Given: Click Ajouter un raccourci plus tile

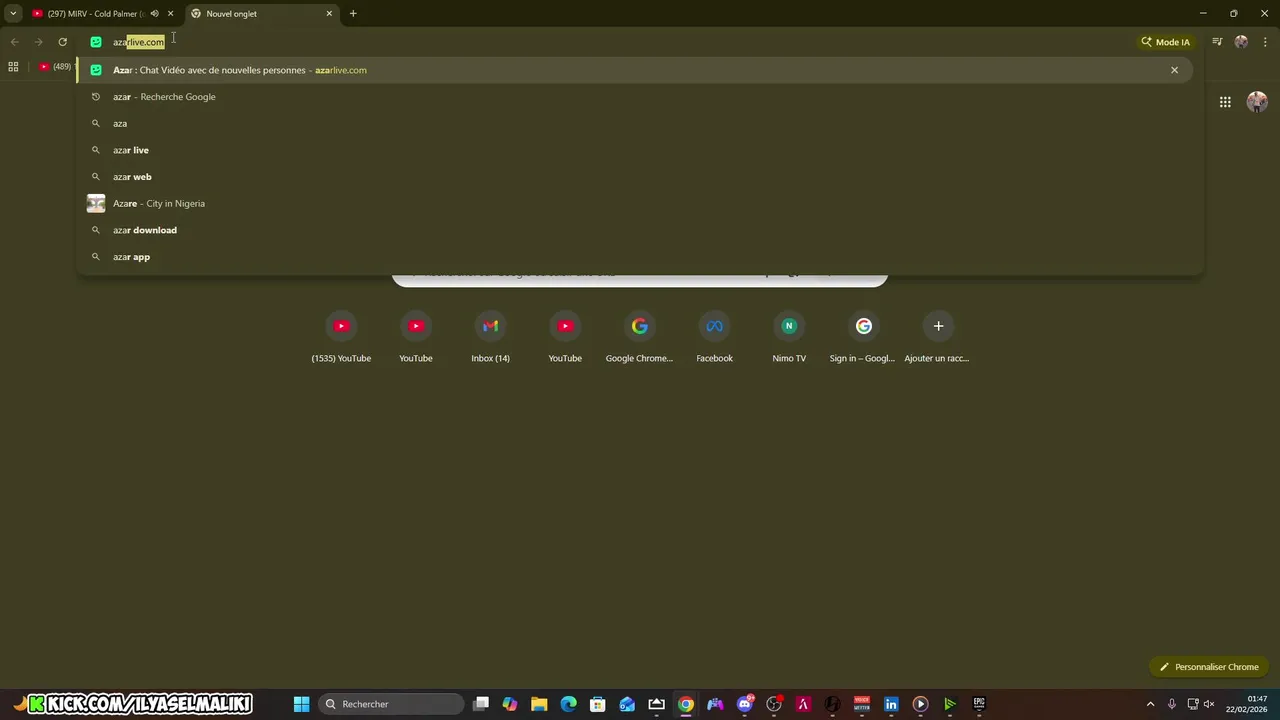Looking at the screenshot, I should (x=938, y=338).
